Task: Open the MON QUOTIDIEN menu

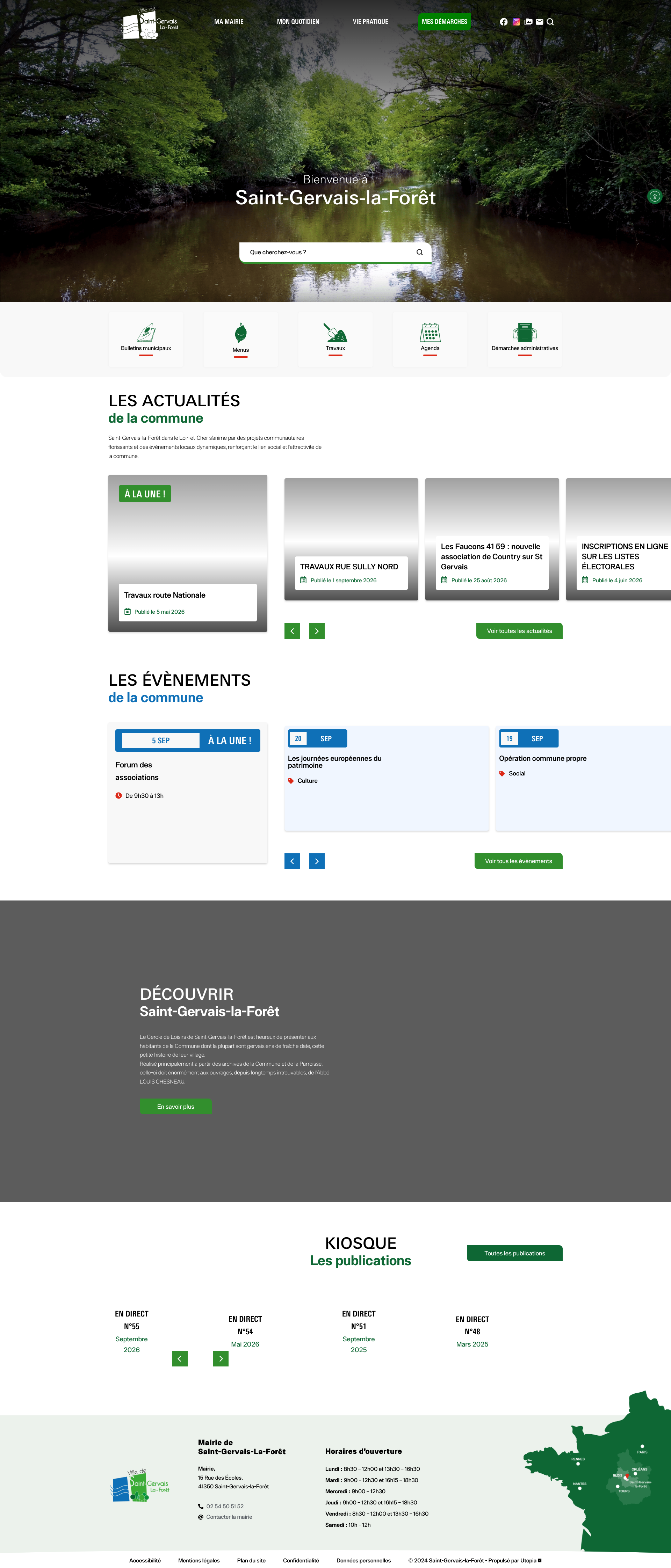Action: (x=298, y=22)
